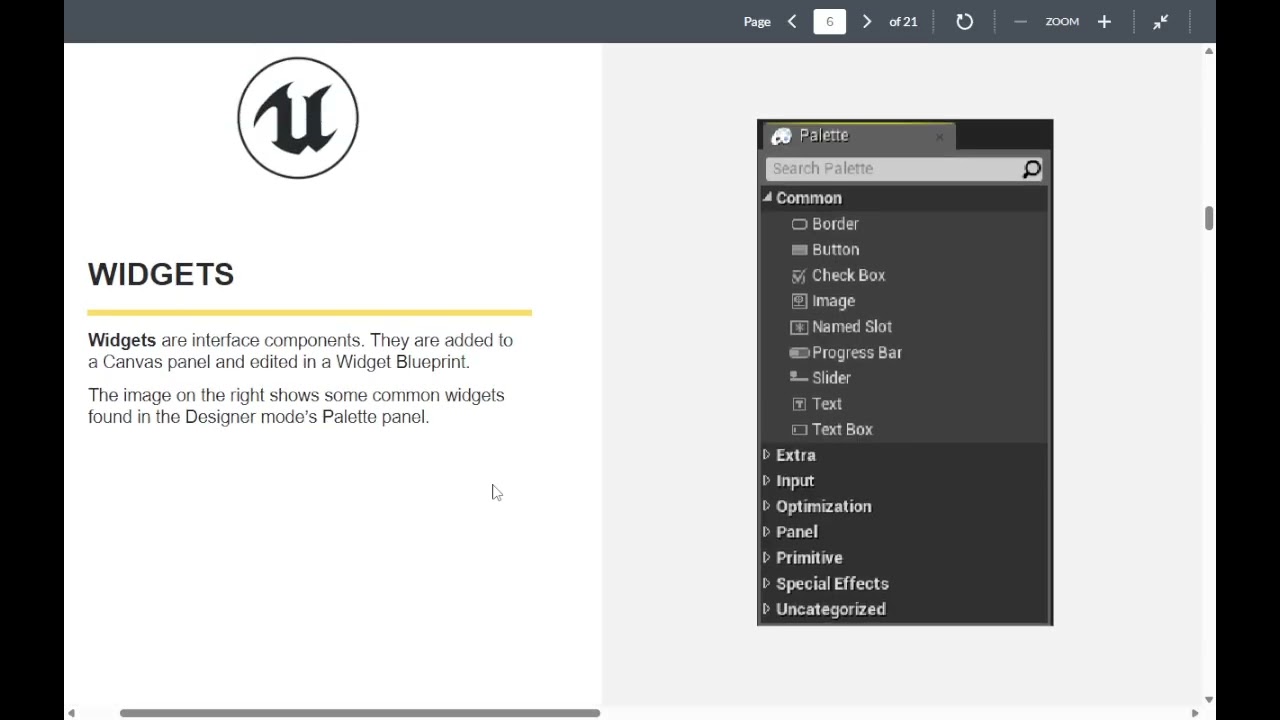The height and width of the screenshot is (720, 1280).
Task: Click the Border widget icon
Action: click(799, 224)
